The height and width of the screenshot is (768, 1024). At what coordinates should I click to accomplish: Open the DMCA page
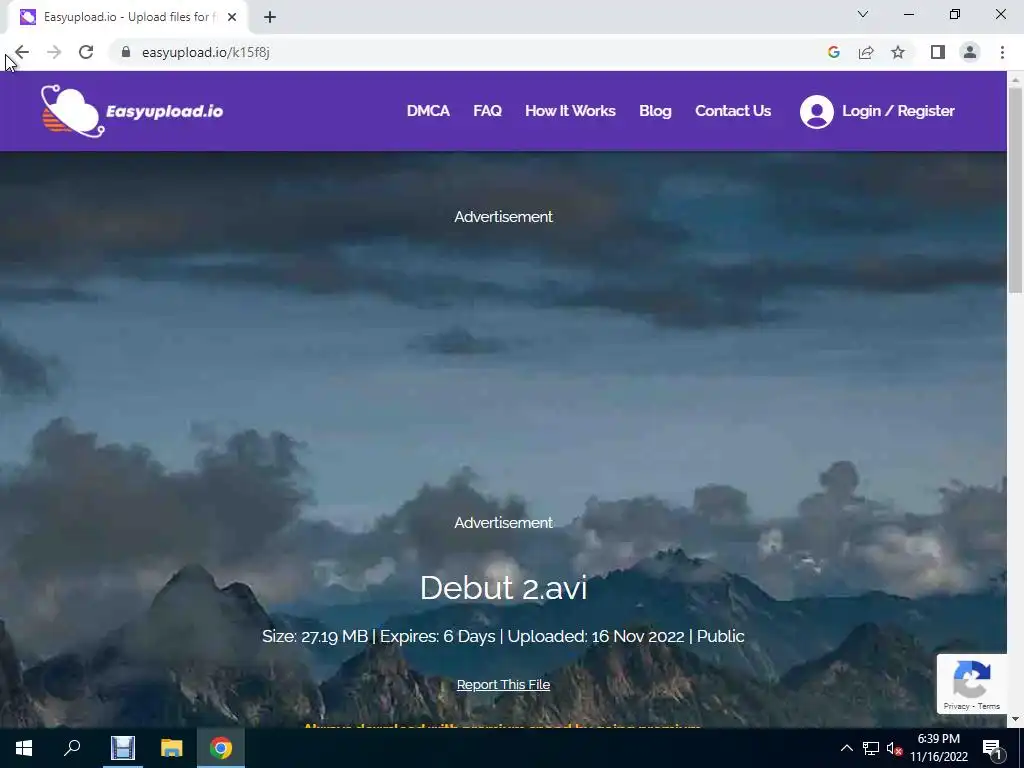click(428, 111)
